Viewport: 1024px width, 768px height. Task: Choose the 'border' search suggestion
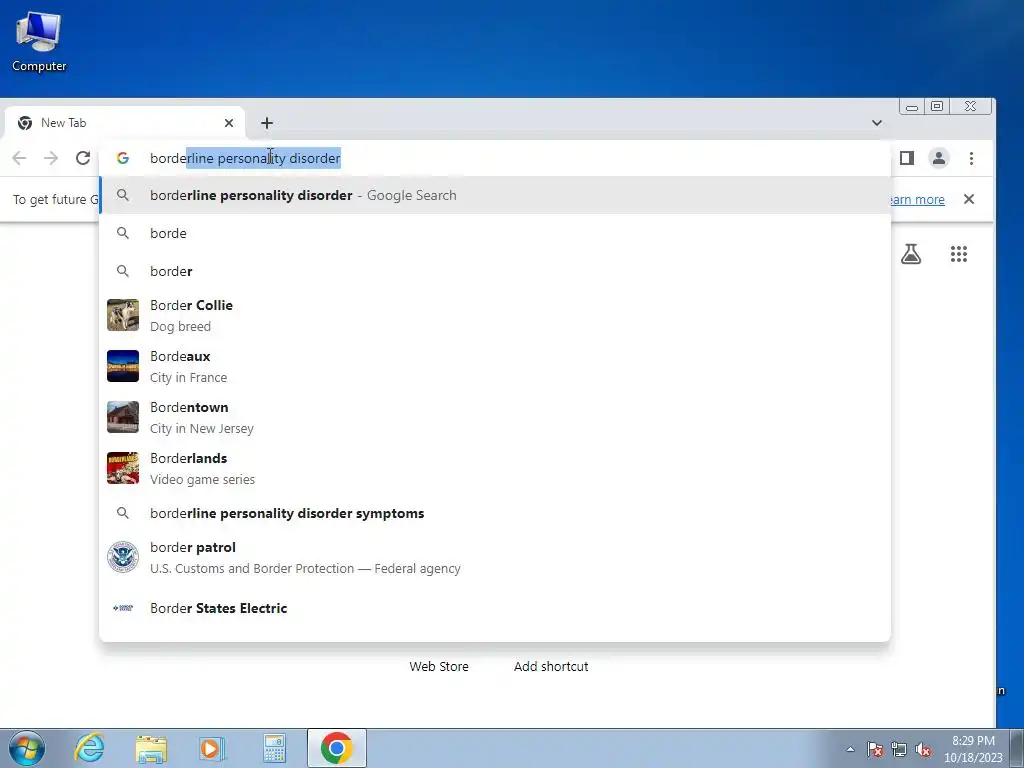click(495, 271)
